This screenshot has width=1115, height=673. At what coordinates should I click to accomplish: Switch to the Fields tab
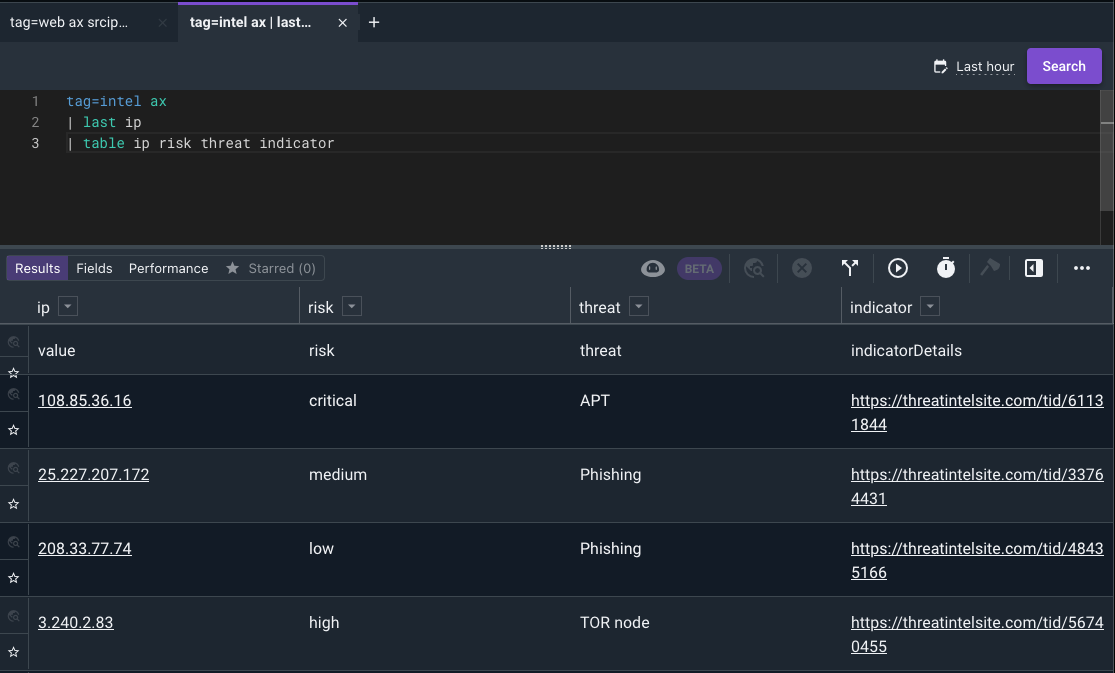pos(94,268)
